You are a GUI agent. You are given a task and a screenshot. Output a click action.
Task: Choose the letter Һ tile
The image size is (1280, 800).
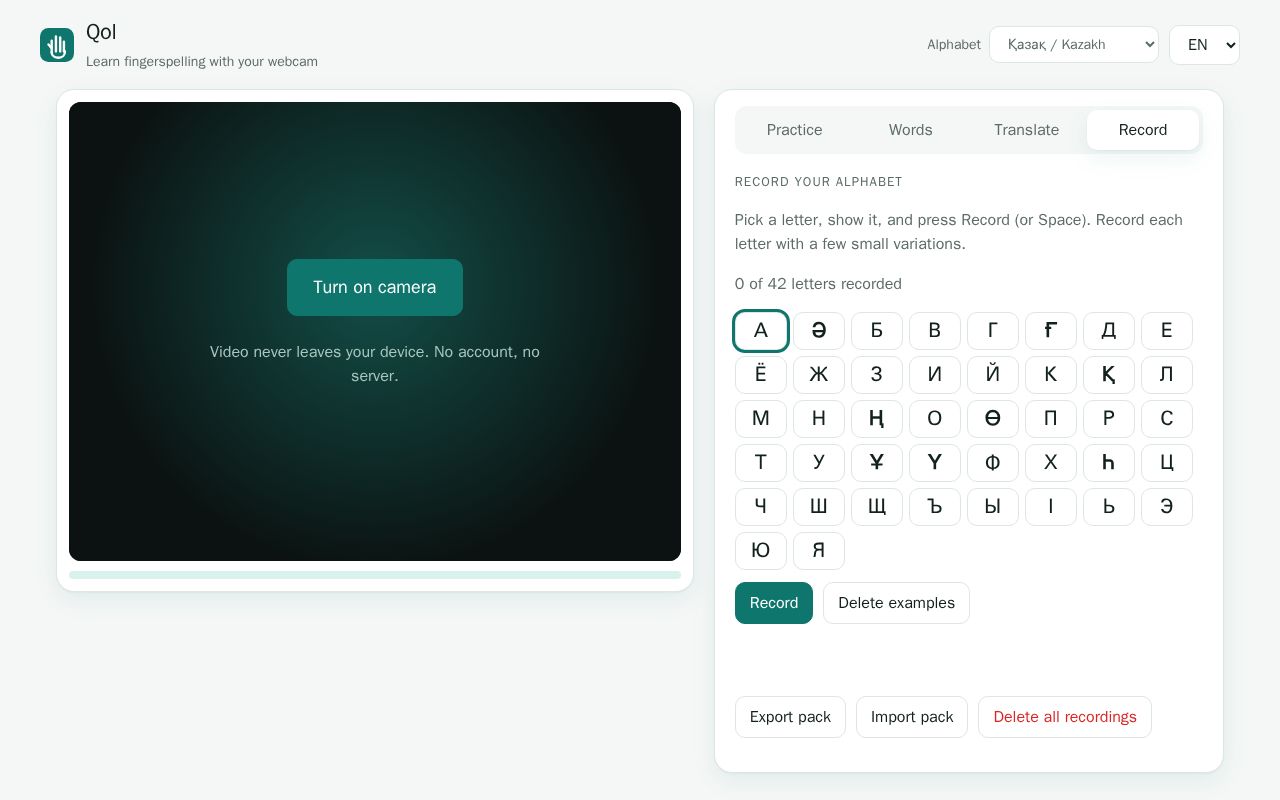click(x=1109, y=463)
